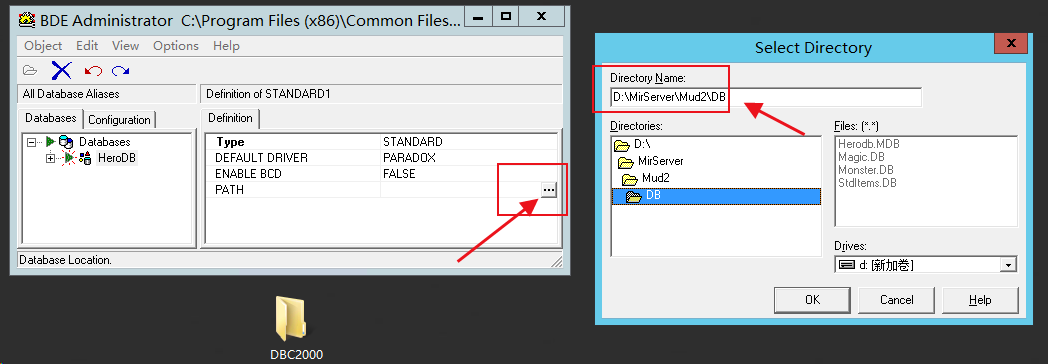Click the blue redo arrow toolbar icon

121,70
